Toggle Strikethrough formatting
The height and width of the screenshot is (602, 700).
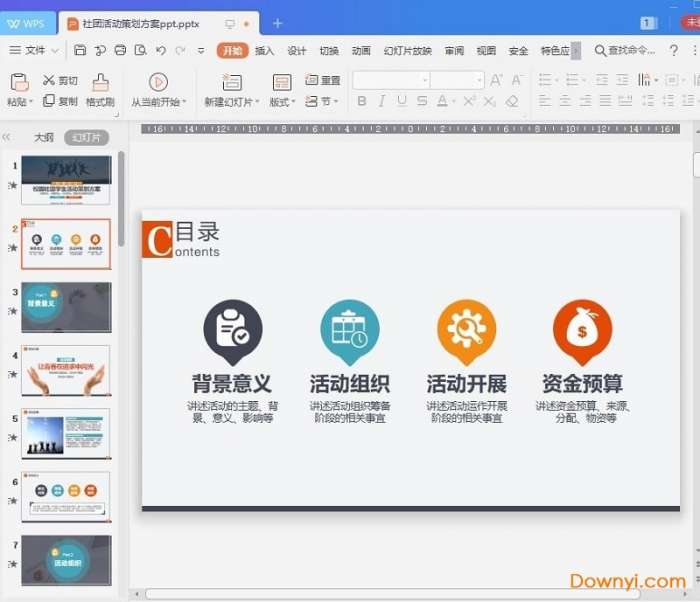(422, 101)
